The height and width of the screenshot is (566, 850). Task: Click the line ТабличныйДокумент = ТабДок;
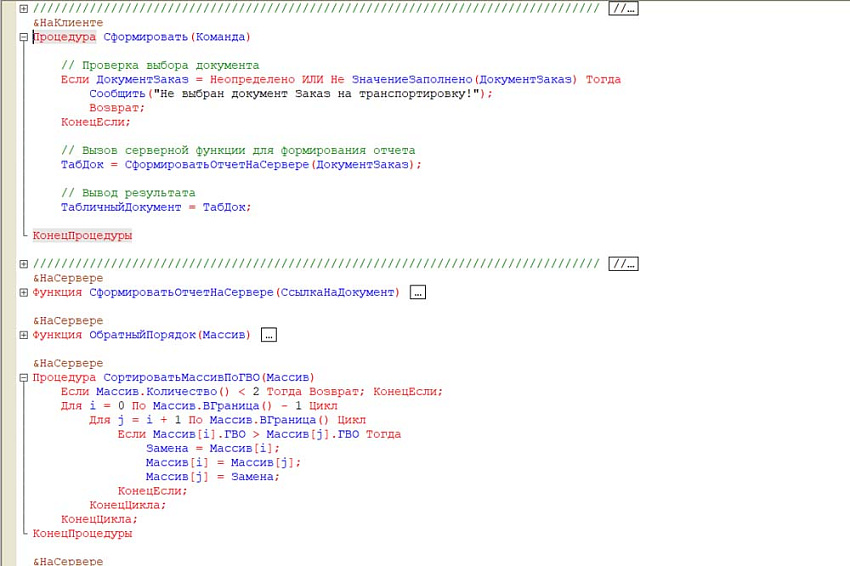156,207
